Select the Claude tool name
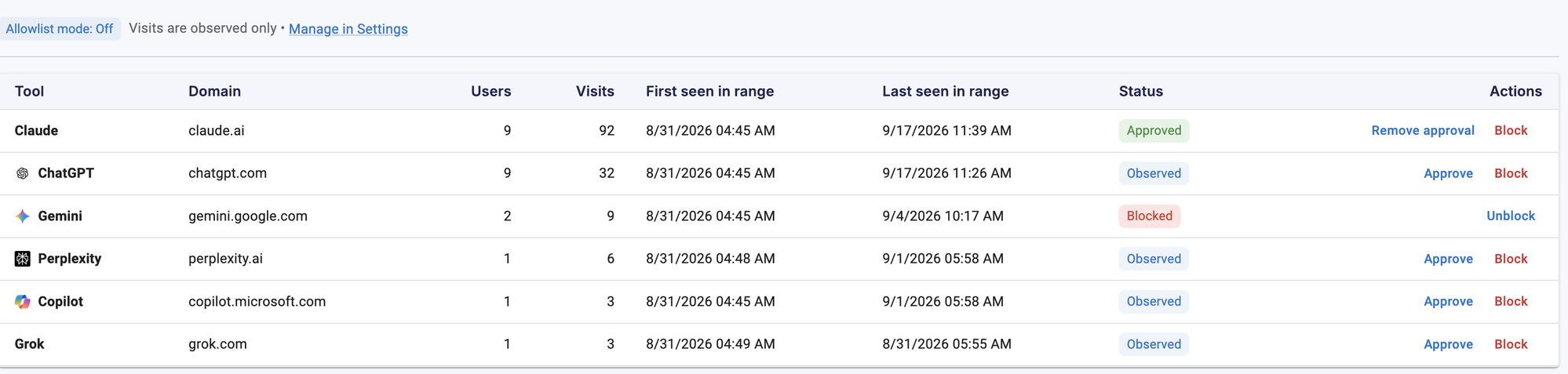Image resolution: width=1568 pixels, height=374 pixels. [36, 131]
